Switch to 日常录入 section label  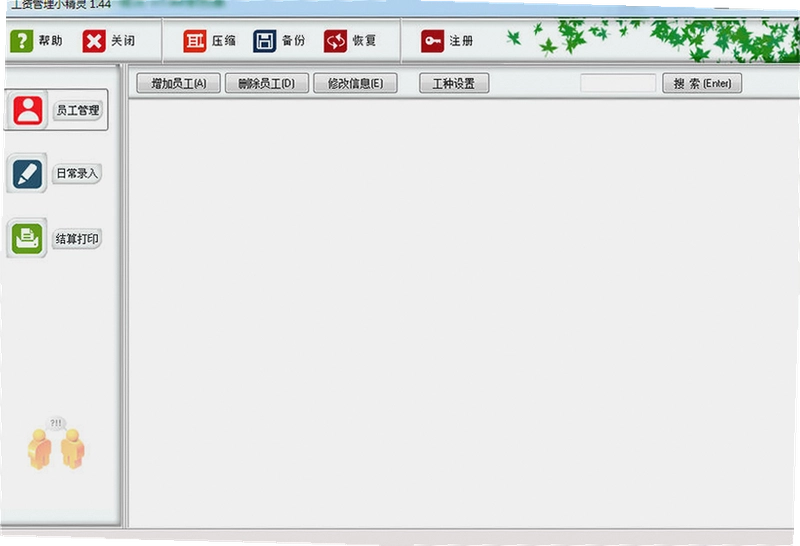[x=77, y=174]
